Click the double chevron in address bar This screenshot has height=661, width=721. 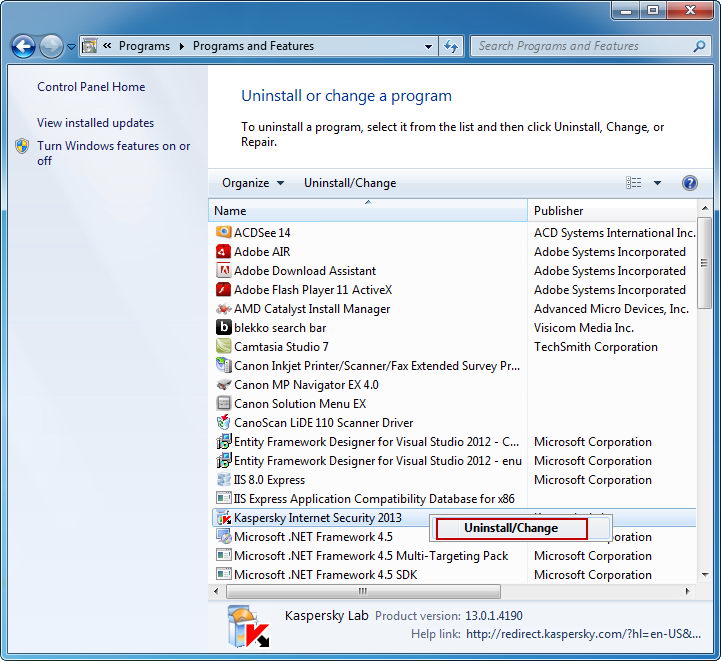pos(107,46)
